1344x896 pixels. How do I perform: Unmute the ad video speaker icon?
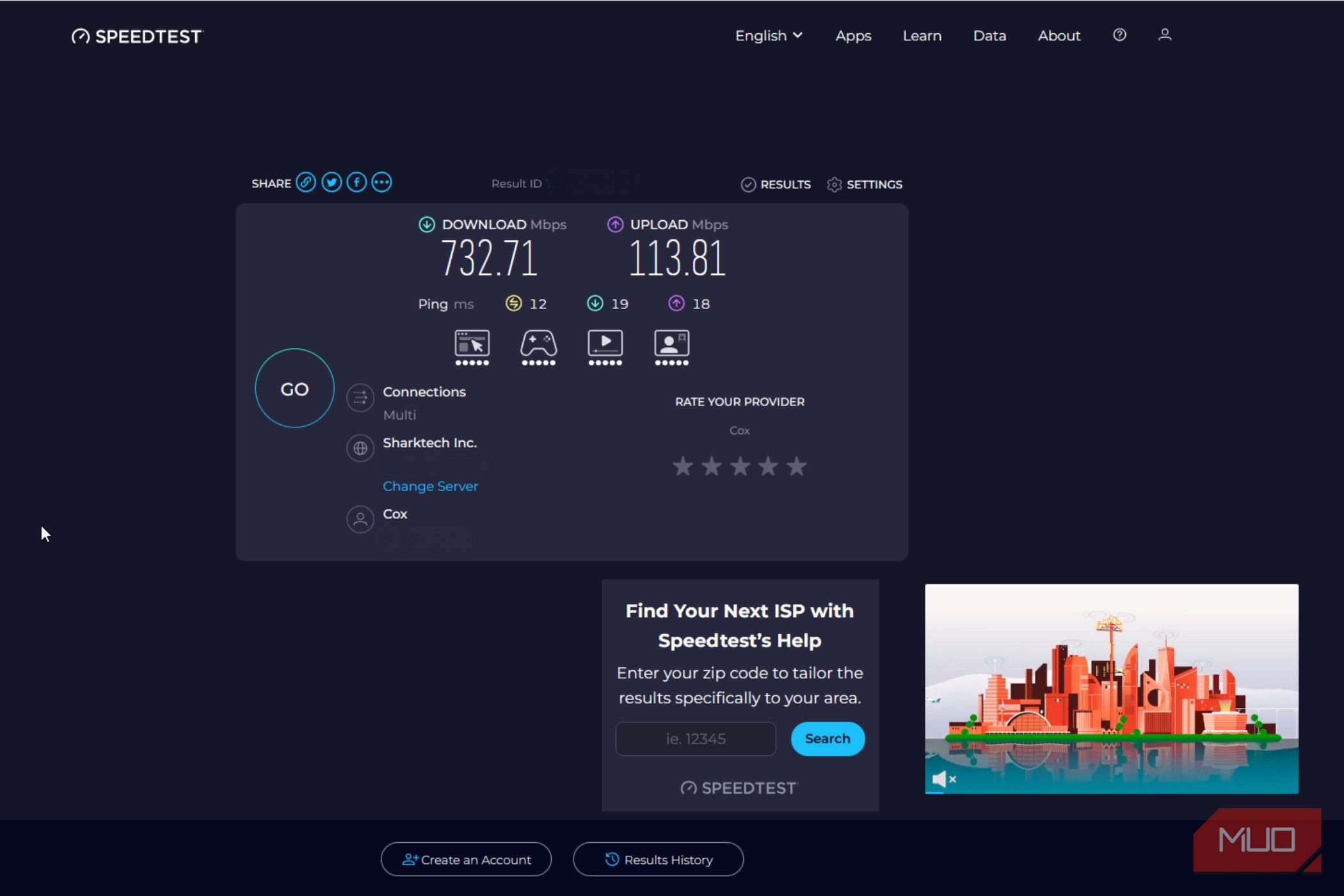(943, 779)
